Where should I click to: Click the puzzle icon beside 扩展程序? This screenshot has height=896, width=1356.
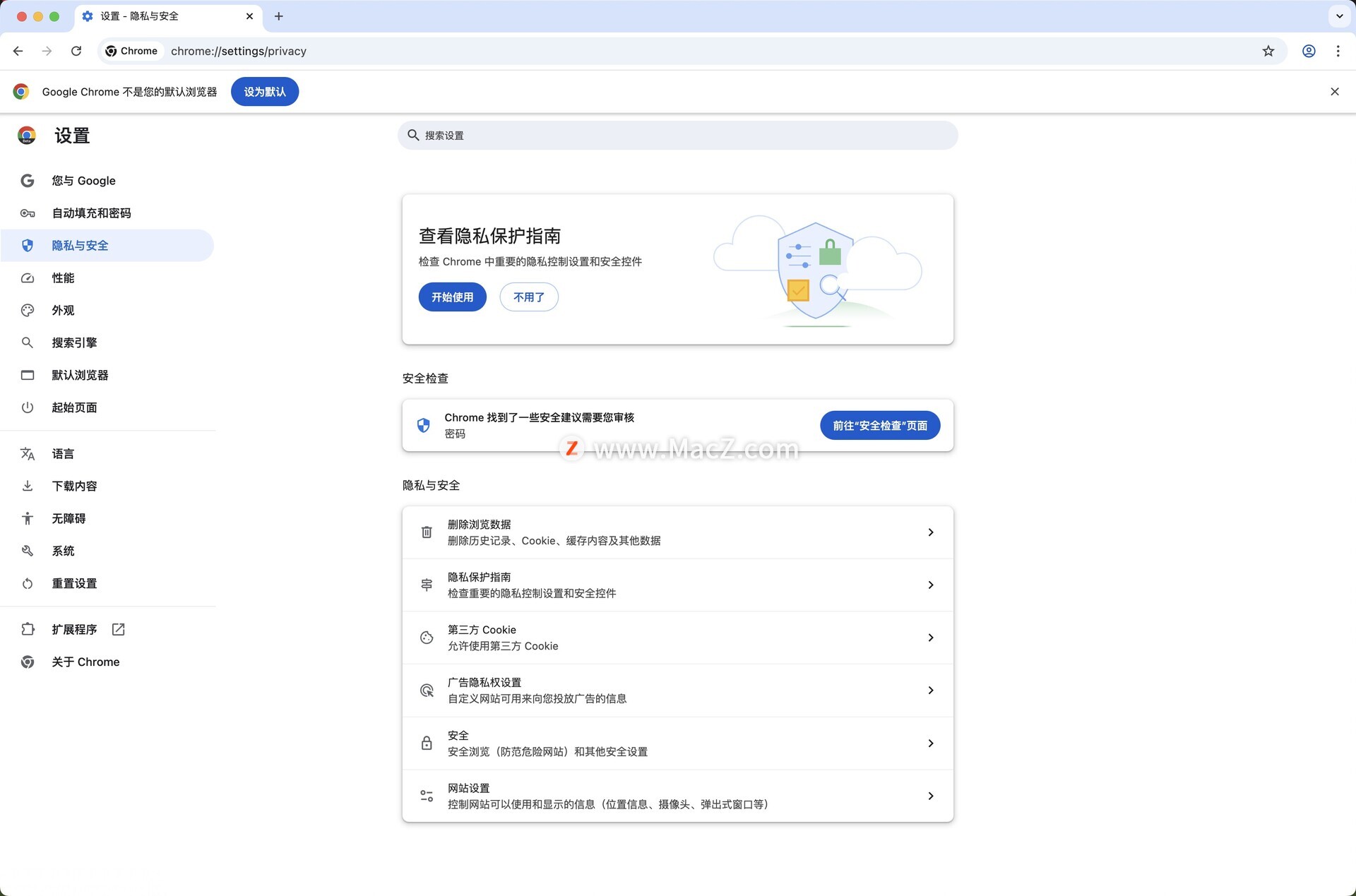click(x=28, y=629)
